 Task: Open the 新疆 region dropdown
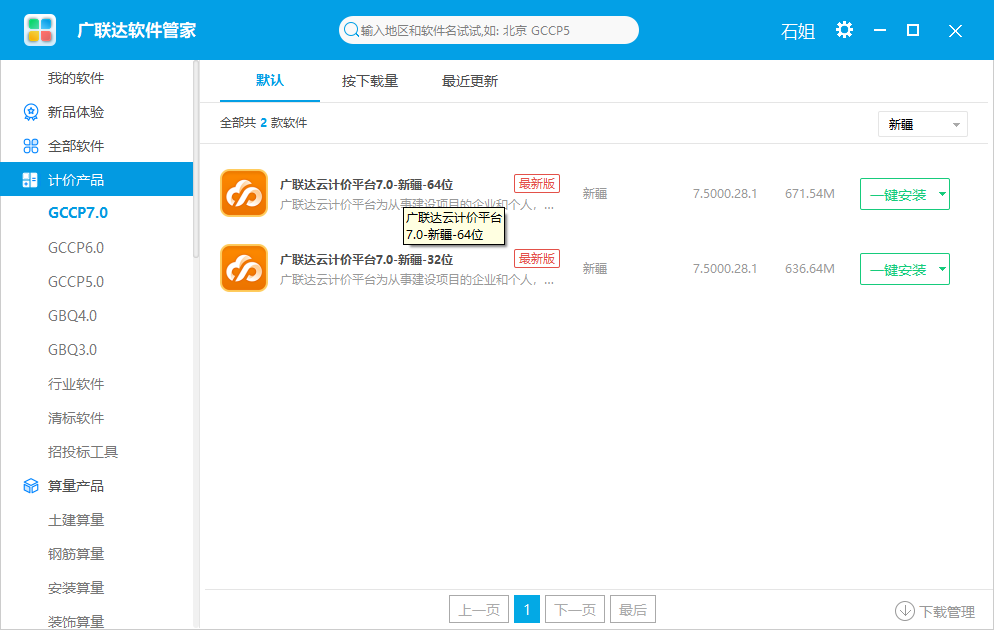coord(922,123)
